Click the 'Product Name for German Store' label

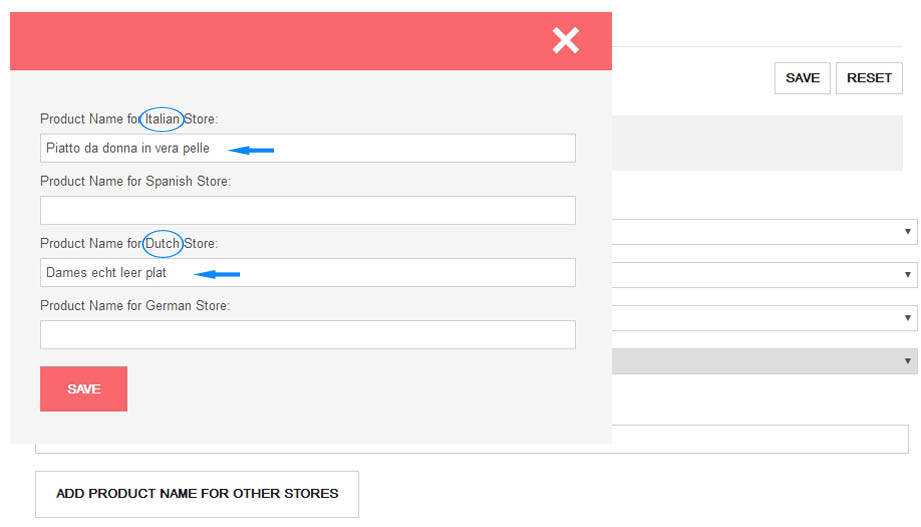coord(135,305)
